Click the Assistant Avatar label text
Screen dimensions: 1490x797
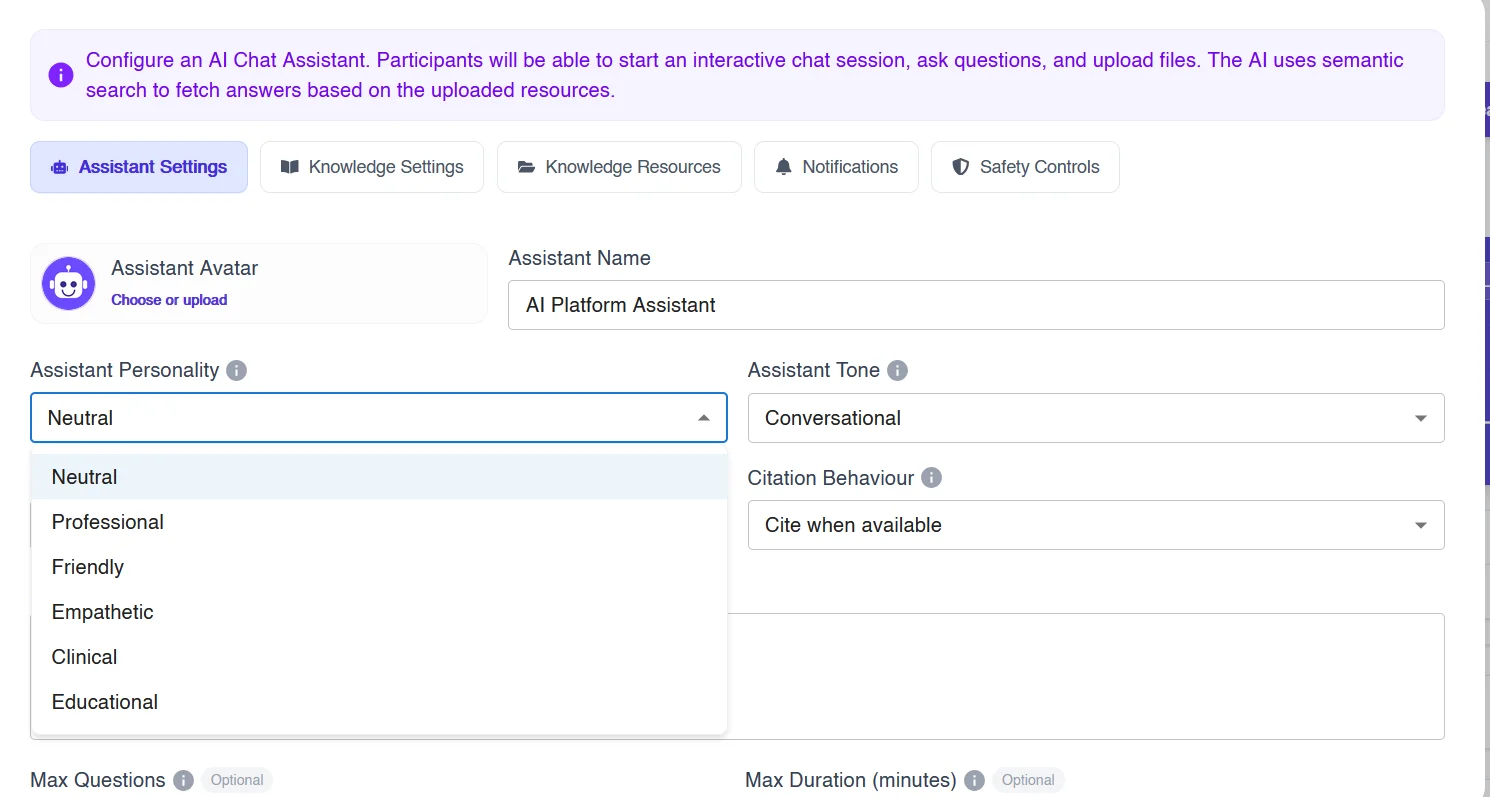coord(185,268)
